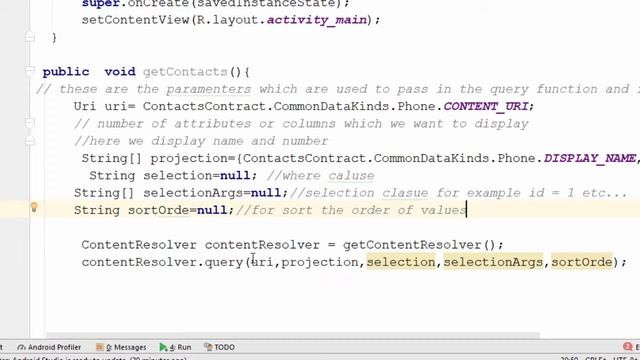Click 'ContentResolver' type name in declaration
This screenshot has width=640, height=360.
139,245
